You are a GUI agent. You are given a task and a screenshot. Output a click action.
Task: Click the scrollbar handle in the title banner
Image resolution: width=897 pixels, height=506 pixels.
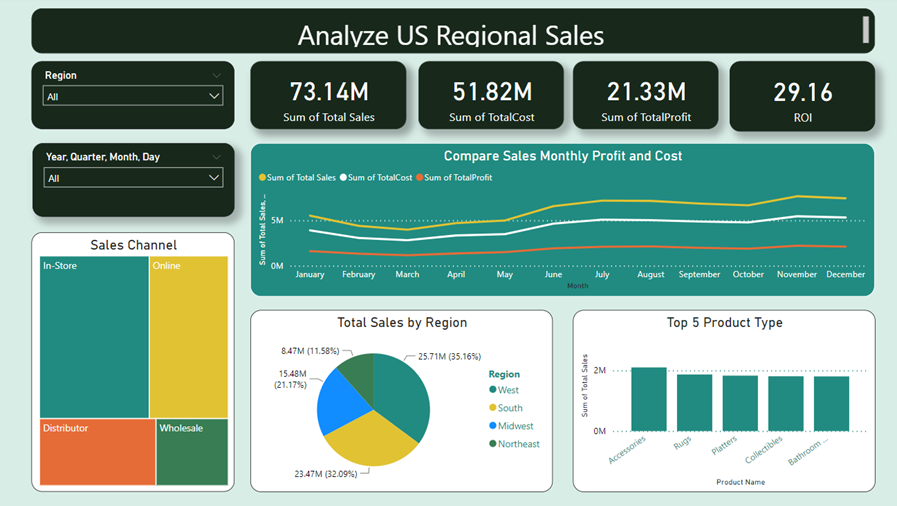point(866,29)
